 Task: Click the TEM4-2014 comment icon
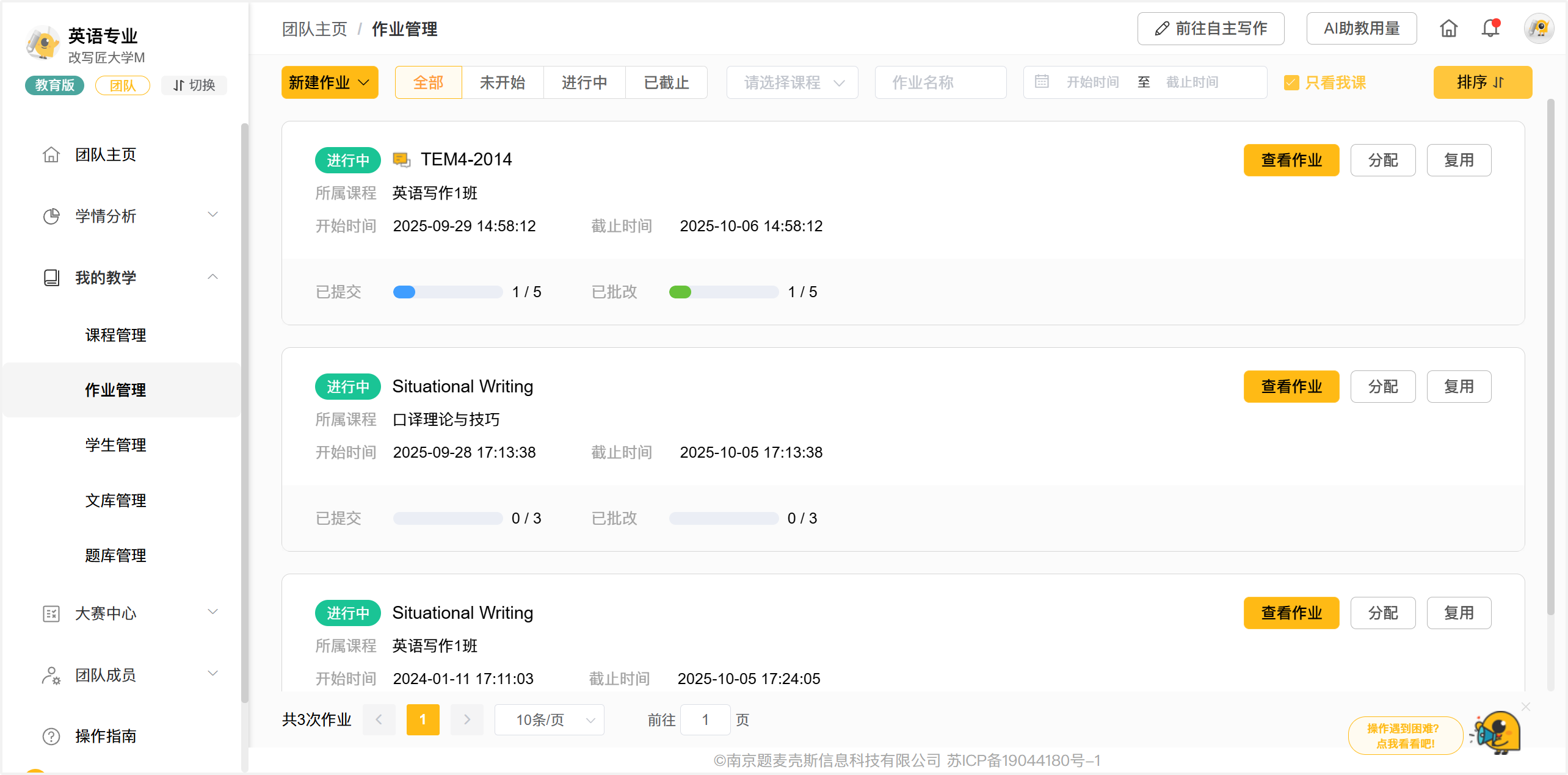[x=401, y=160]
